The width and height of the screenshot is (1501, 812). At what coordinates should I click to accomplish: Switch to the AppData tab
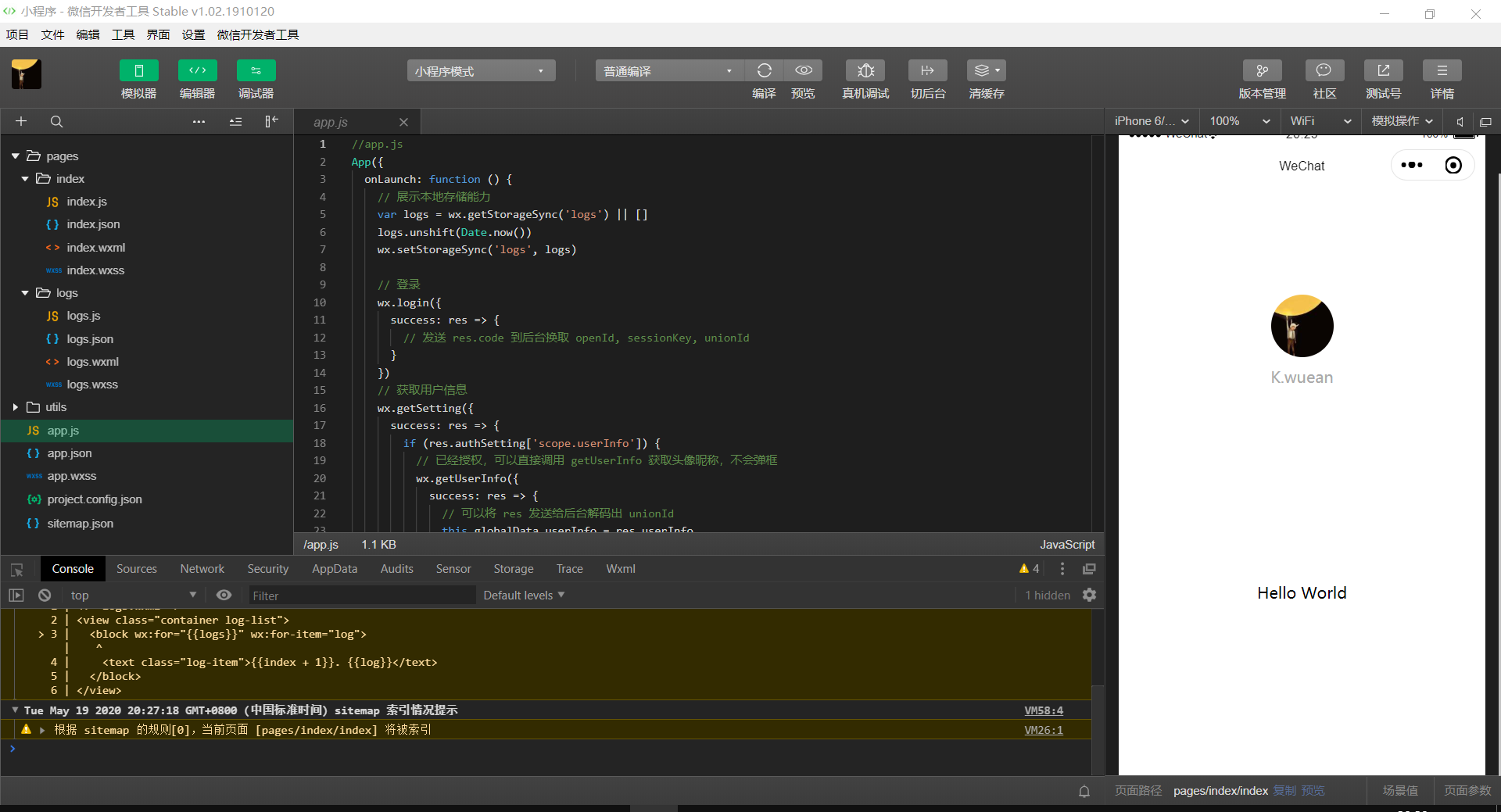coord(335,569)
